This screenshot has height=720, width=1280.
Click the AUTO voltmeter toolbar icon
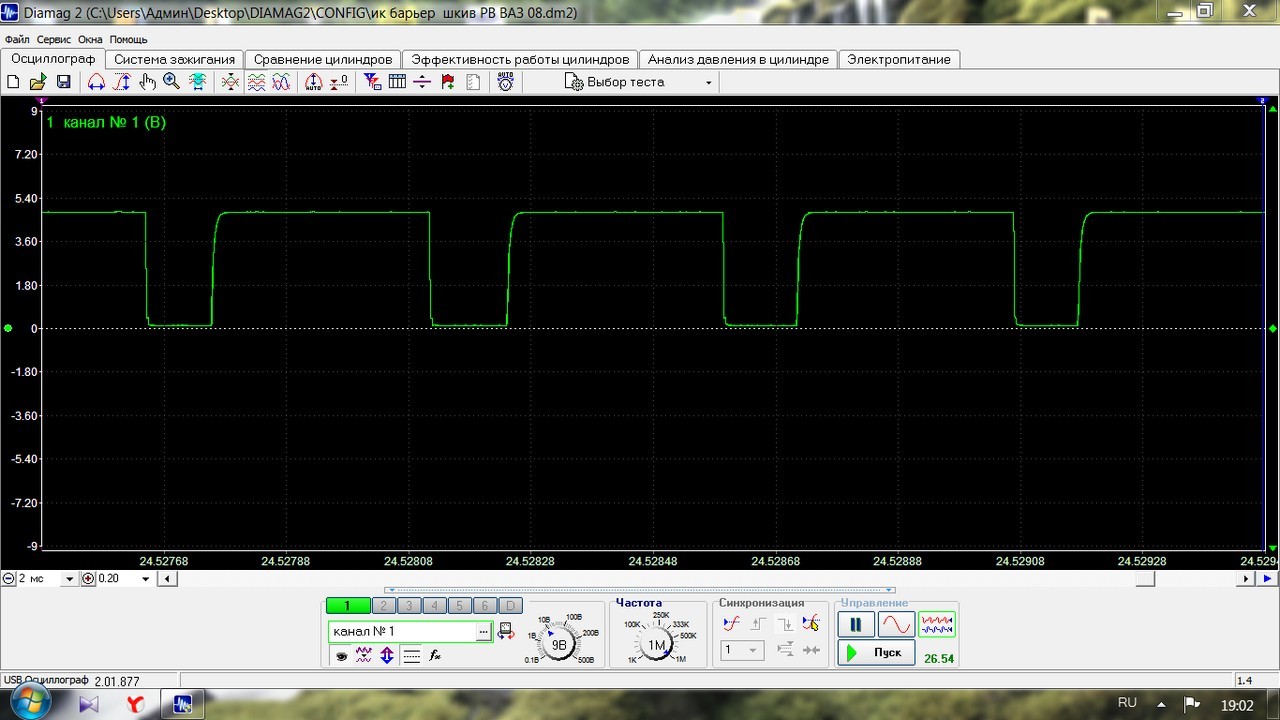(x=506, y=82)
